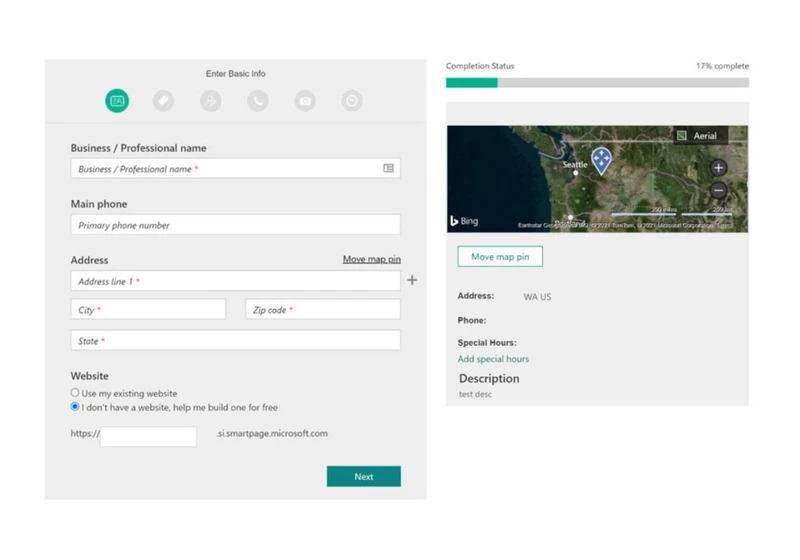This screenshot has width=800, height=560.
Task: Focus the Primary phone number field
Action: (236, 224)
